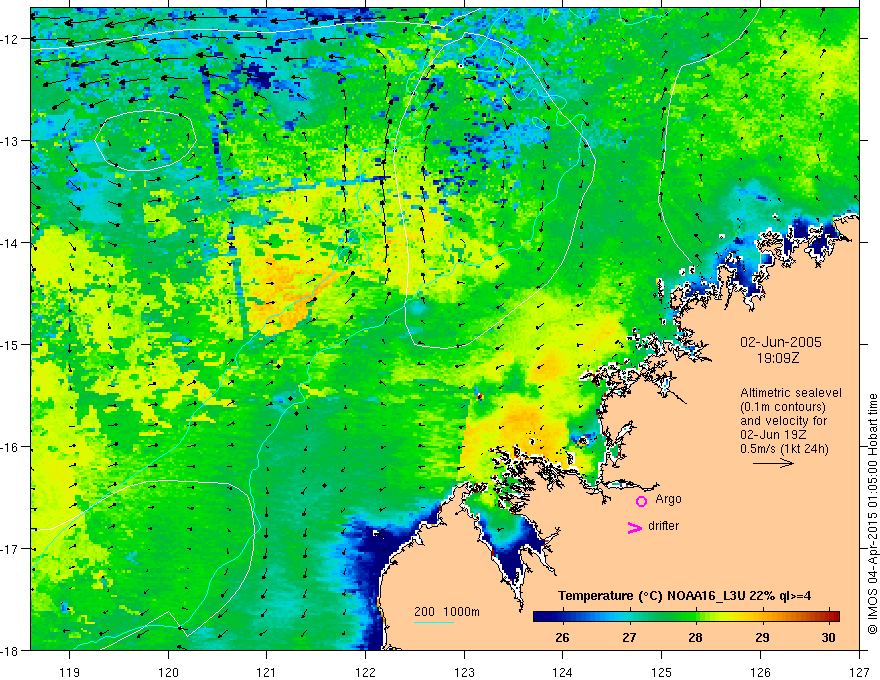Click the colorbar value '27'

tap(629, 638)
